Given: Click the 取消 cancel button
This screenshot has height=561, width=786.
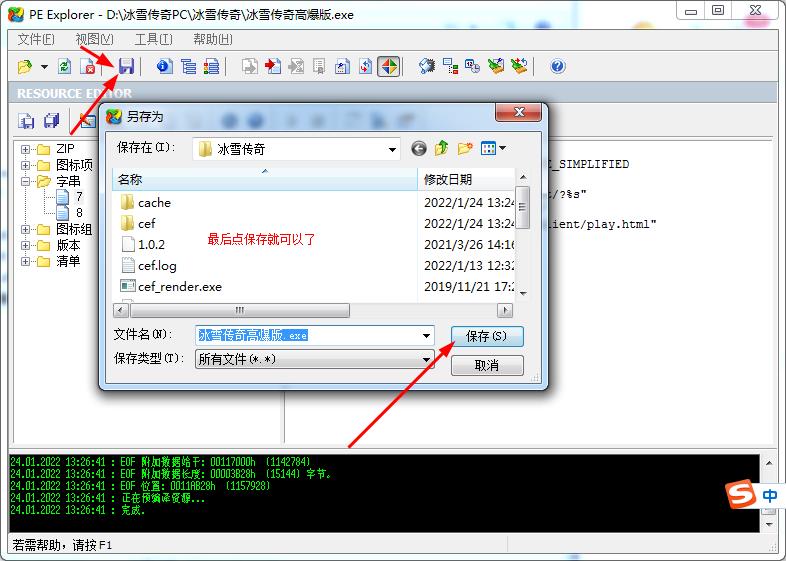Looking at the screenshot, I should [x=487, y=365].
